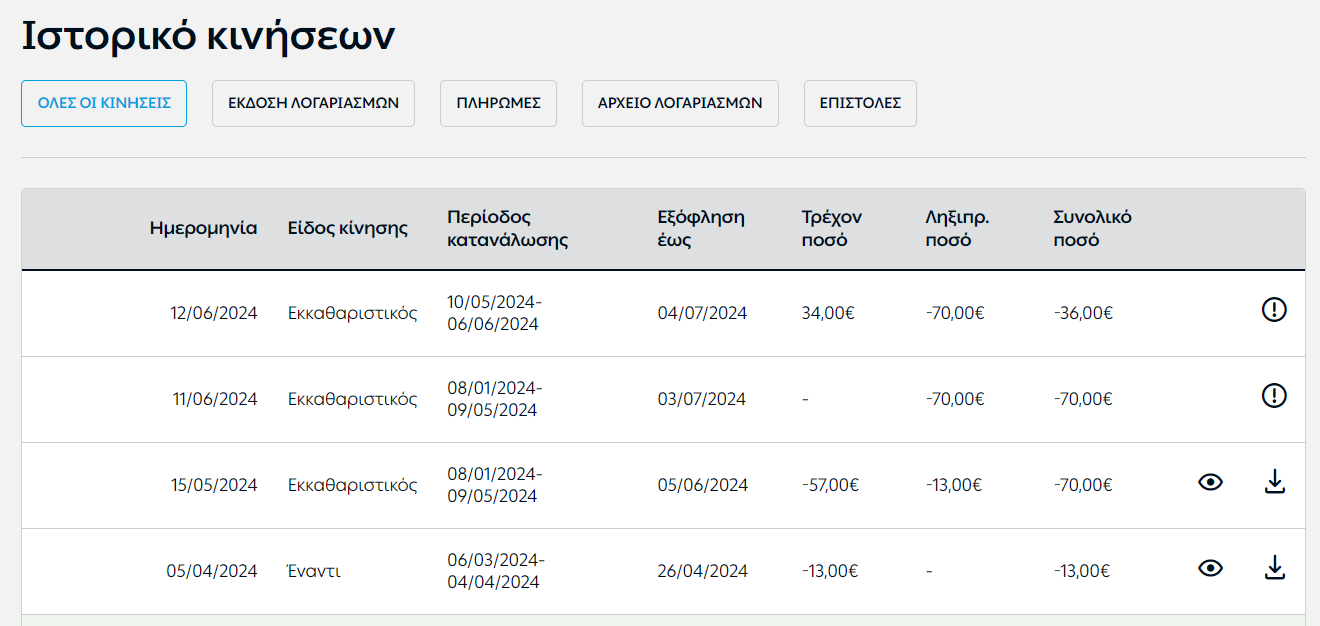This screenshot has height=626, width=1320.
Task: Click the alert icon on the 12/06/2024 row
Action: click(x=1274, y=310)
